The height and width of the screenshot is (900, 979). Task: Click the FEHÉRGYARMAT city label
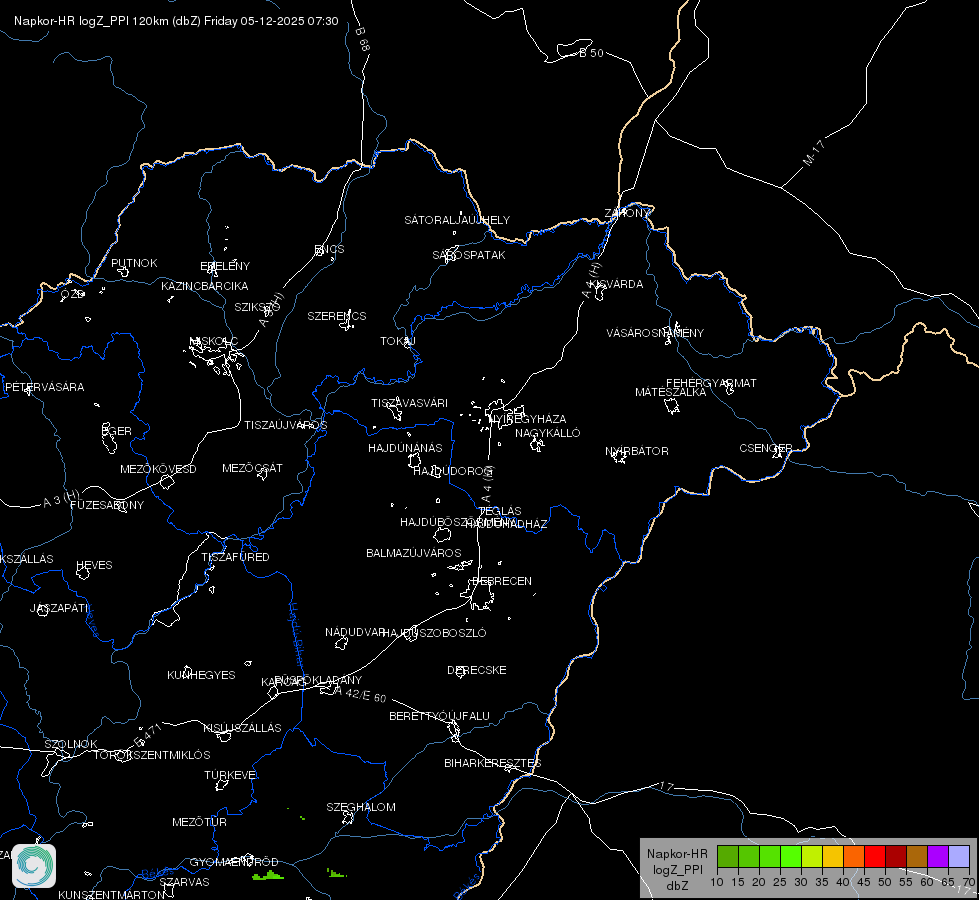pos(711,383)
